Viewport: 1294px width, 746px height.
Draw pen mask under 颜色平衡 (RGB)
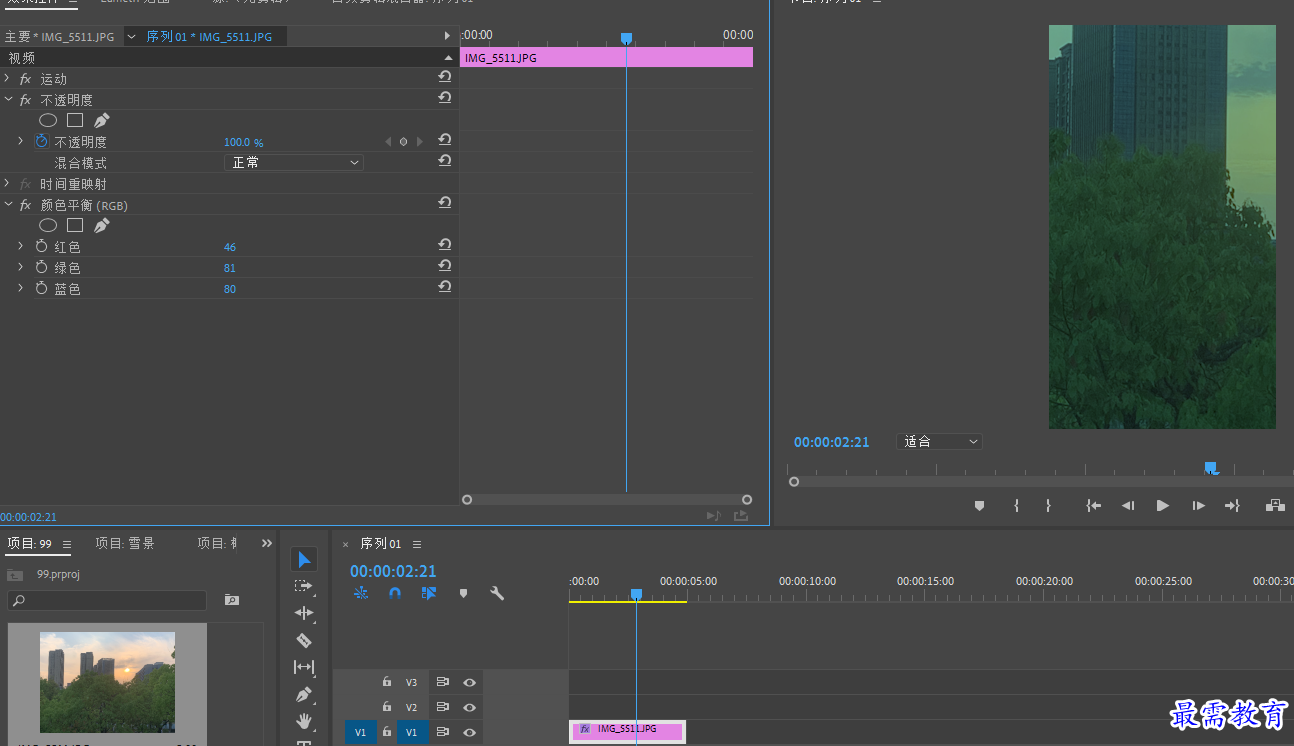click(x=101, y=225)
